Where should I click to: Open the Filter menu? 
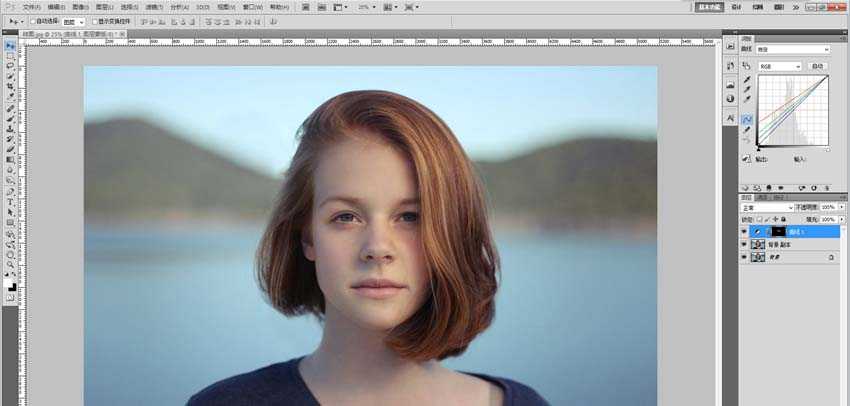click(153, 6)
